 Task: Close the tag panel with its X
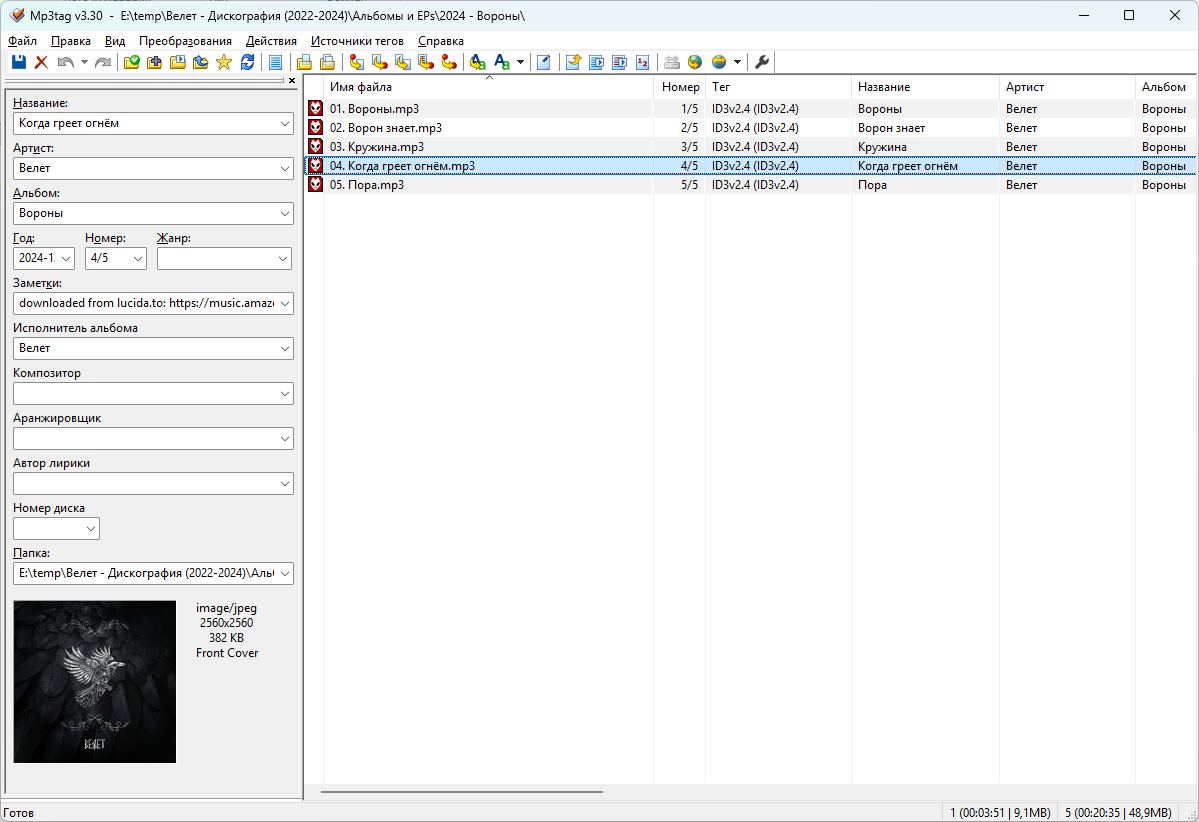click(292, 81)
